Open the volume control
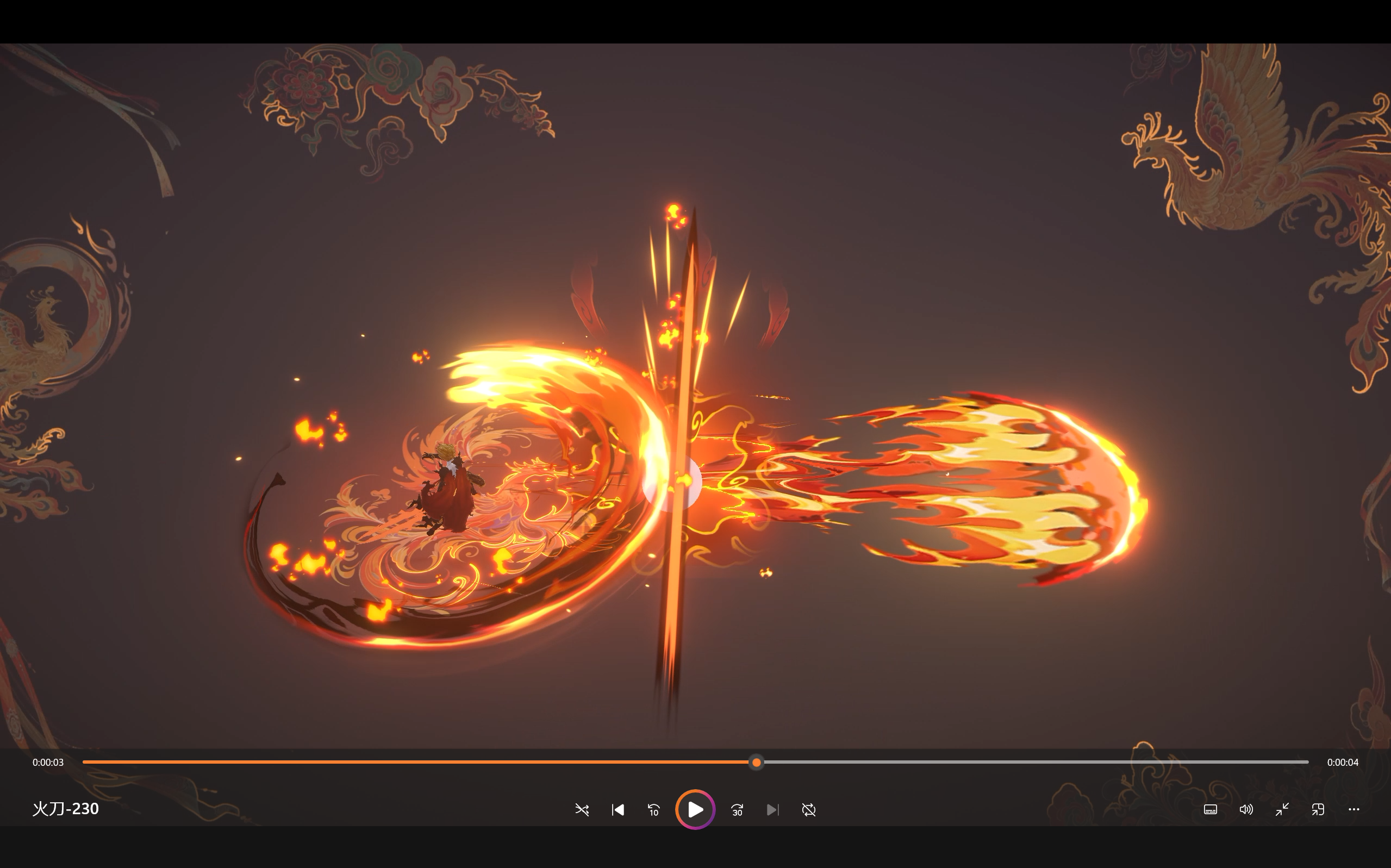The image size is (1391, 868). (x=1246, y=809)
